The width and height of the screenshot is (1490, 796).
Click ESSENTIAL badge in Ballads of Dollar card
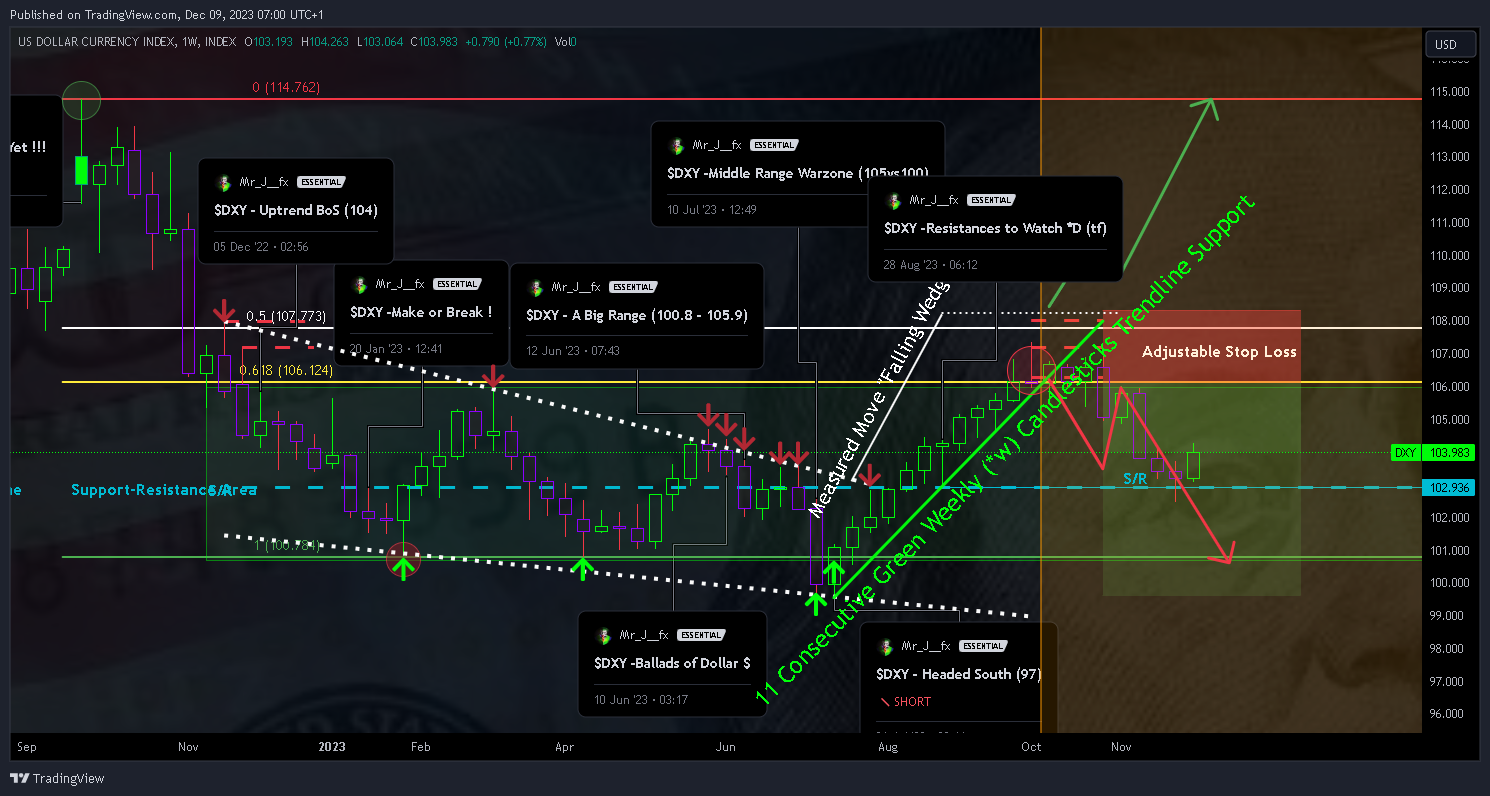701,635
